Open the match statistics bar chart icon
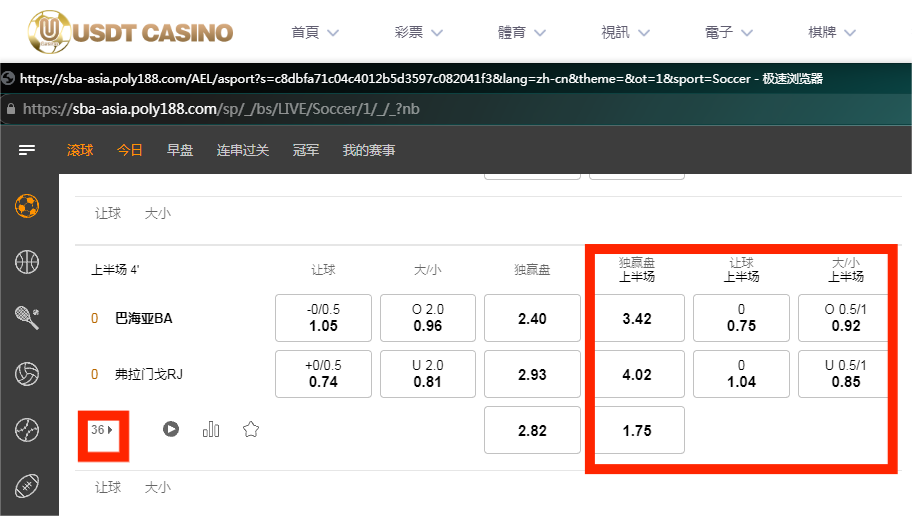The height and width of the screenshot is (516, 912). coord(211,429)
